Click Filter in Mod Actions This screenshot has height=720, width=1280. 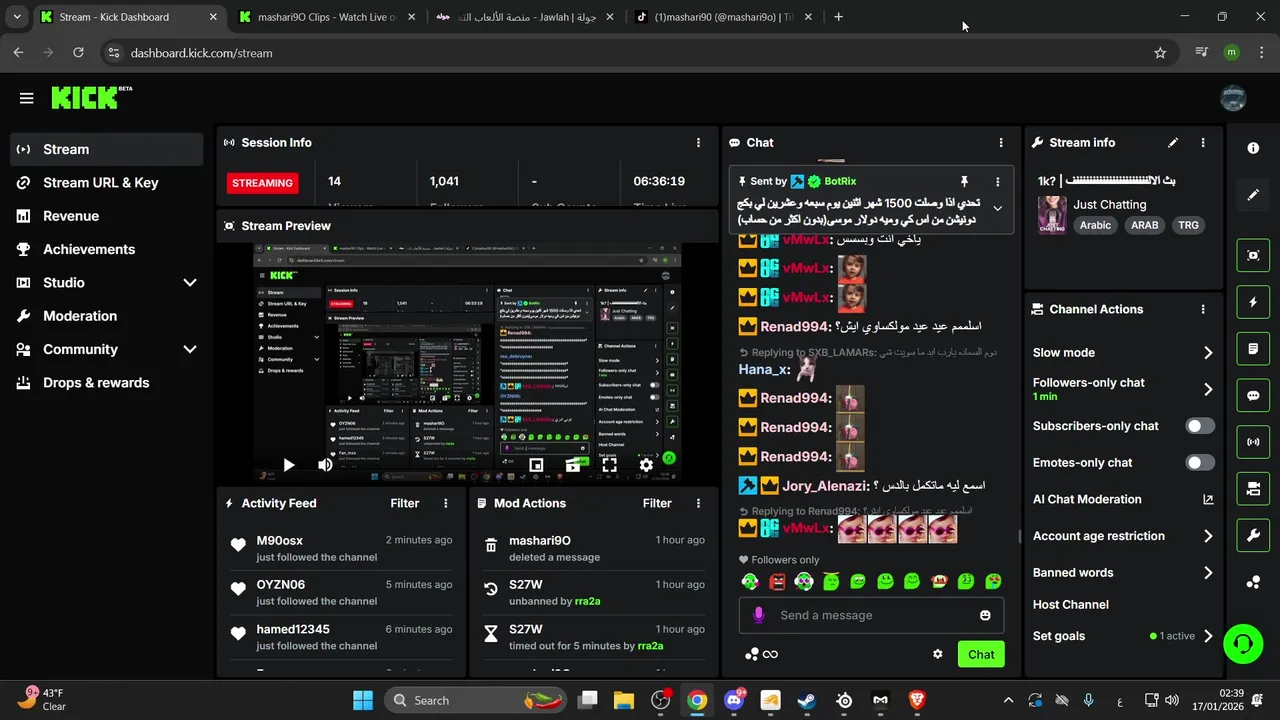coord(657,503)
